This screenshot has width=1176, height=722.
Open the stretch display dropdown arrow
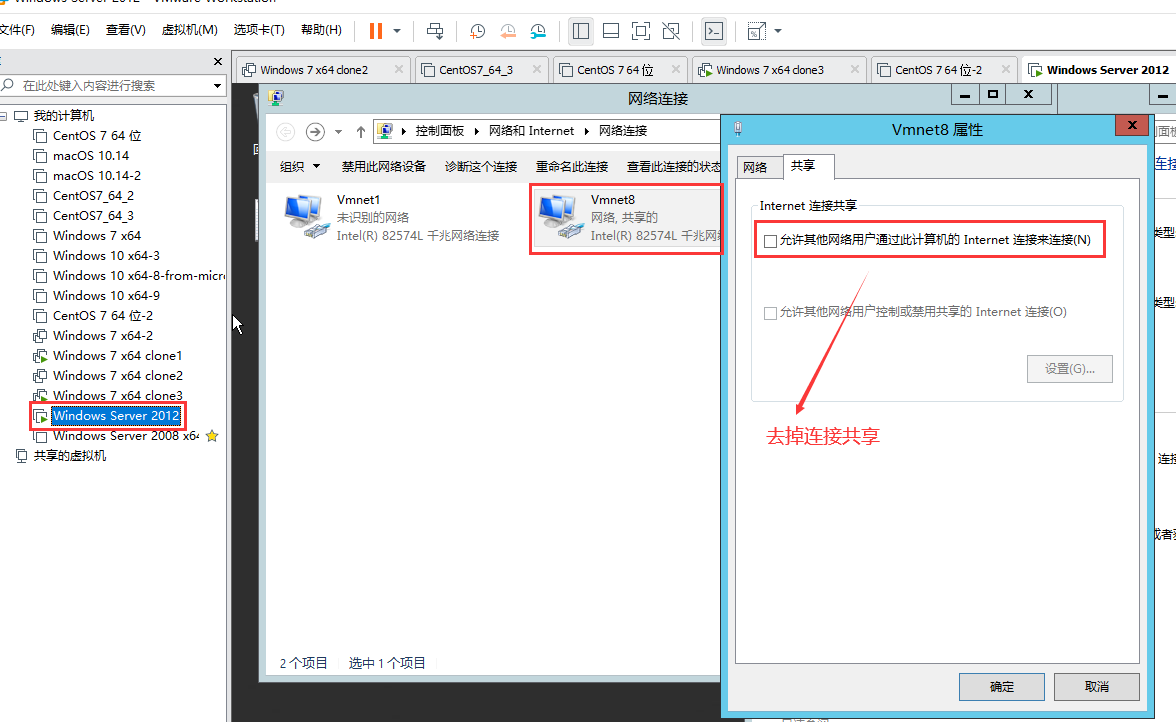click(x=778, y=31)
